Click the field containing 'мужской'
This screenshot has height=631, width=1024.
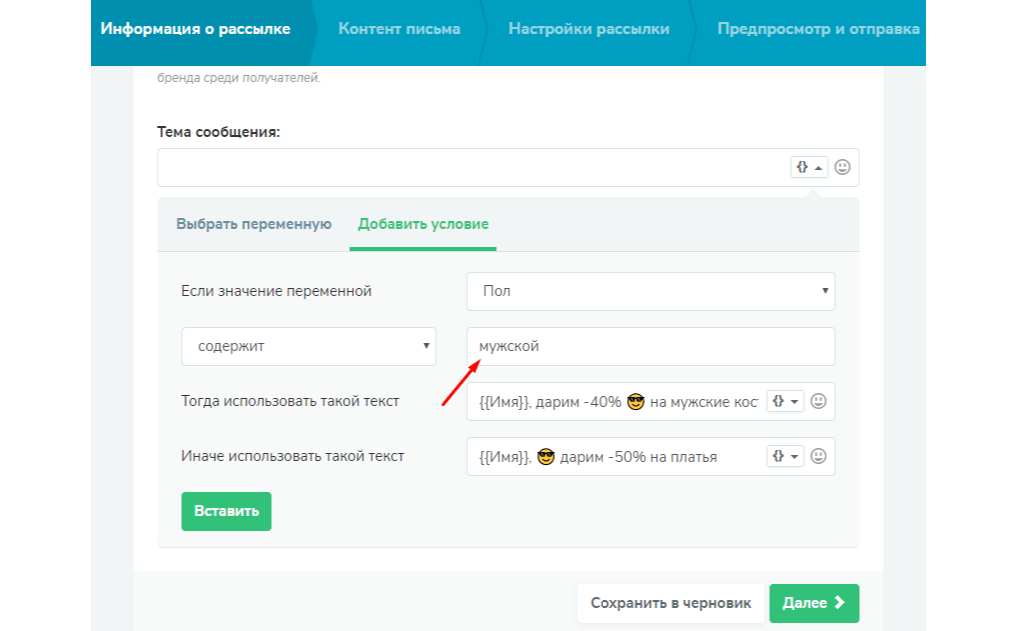[650, 346]
